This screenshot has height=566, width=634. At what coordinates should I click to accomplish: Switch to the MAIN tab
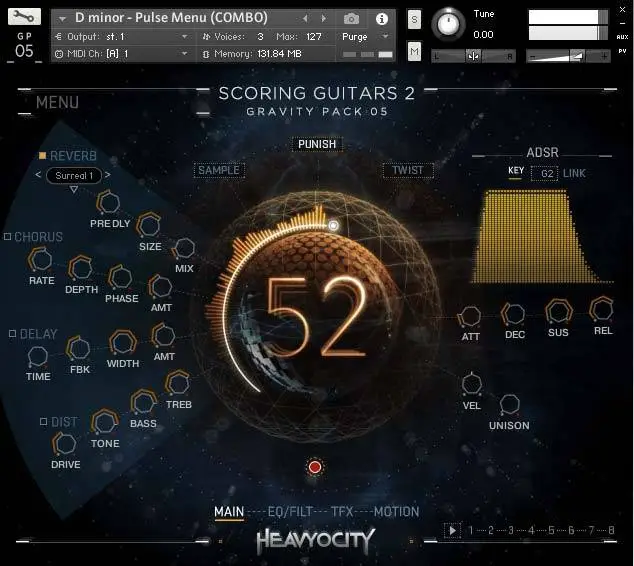coord(229,512)
